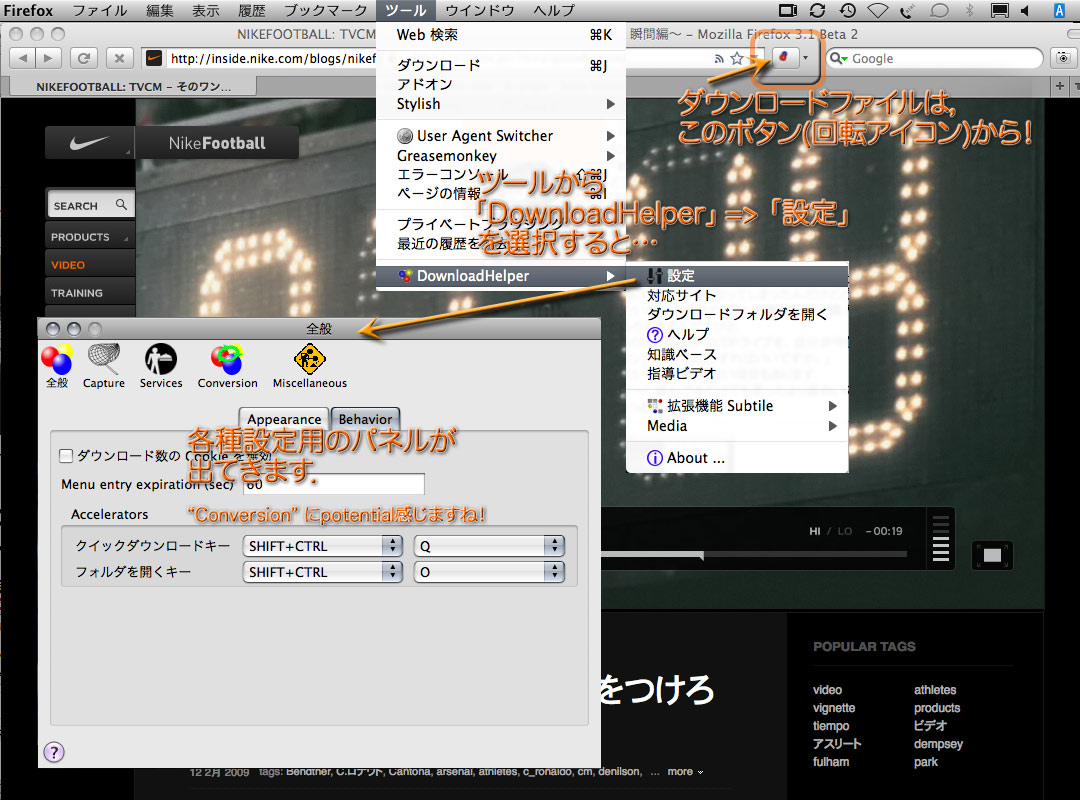This screenshot has height=800, width=1080.
Task: Click the vignette popular tag
Action: 833,708
